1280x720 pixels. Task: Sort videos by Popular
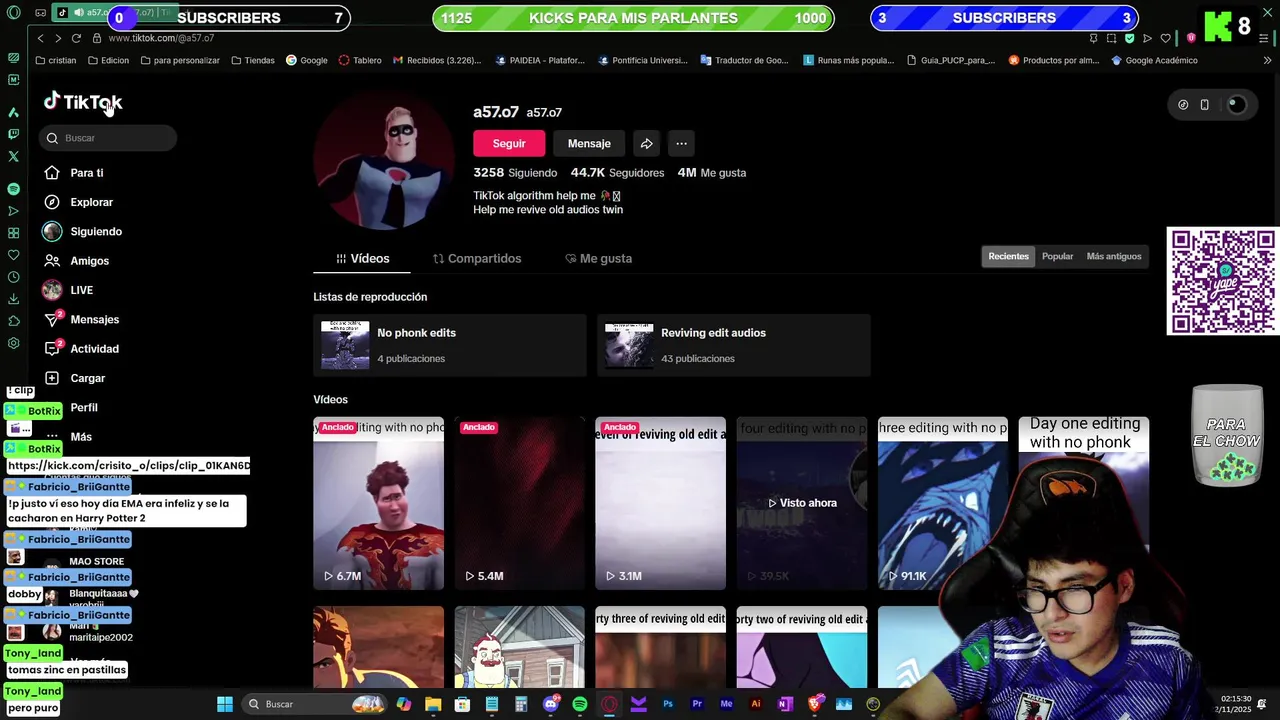1057,257
